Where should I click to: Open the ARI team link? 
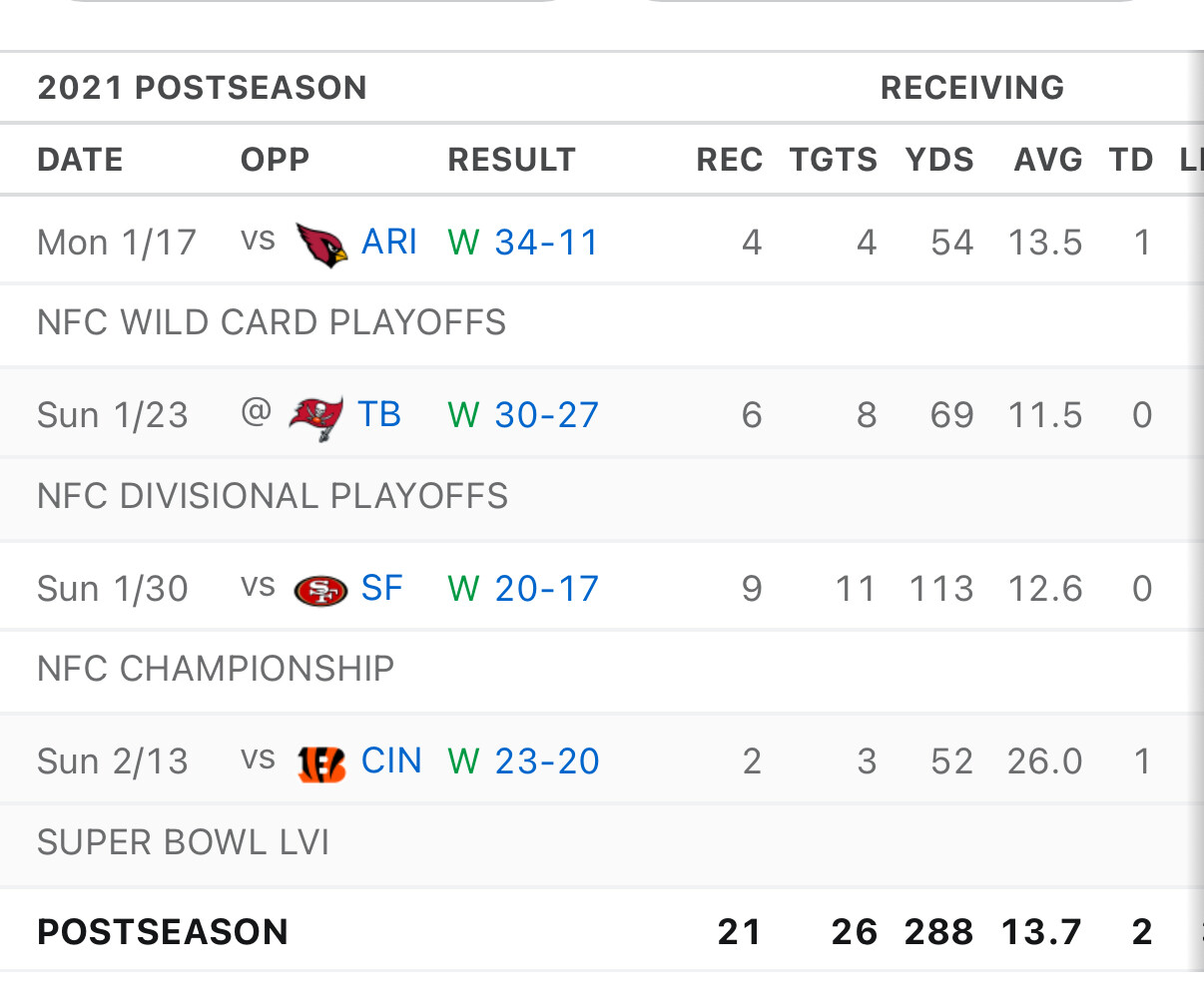tap(388, 243)
